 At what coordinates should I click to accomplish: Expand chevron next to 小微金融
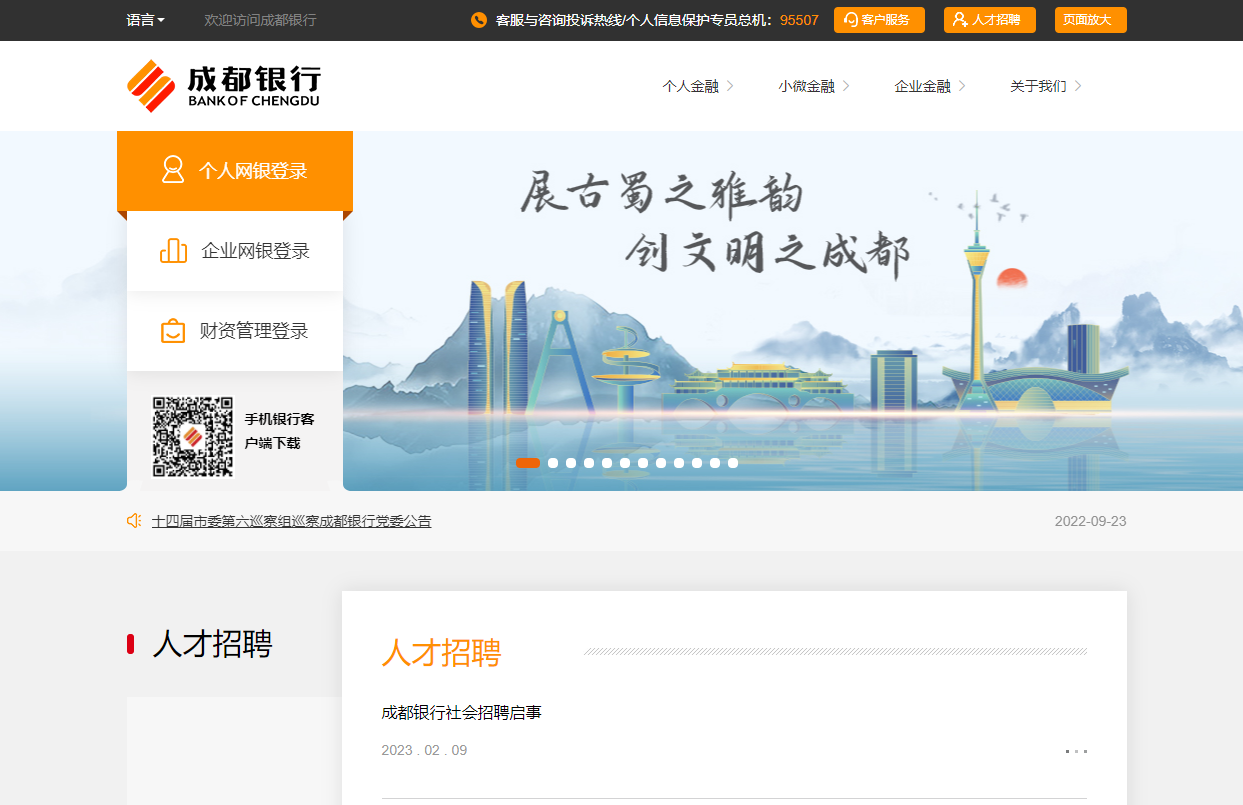pos(846,86)
